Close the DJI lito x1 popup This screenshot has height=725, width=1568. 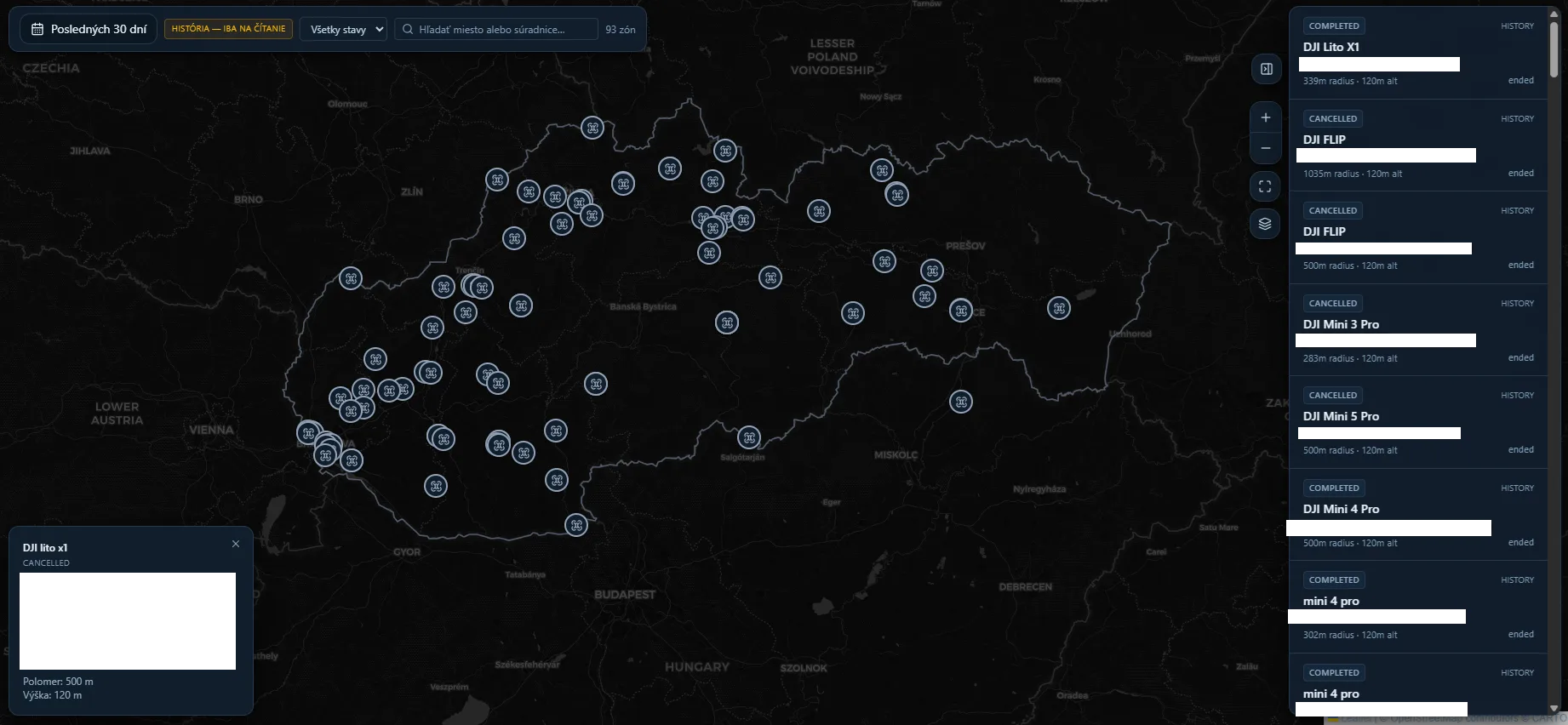coord(236,544)
